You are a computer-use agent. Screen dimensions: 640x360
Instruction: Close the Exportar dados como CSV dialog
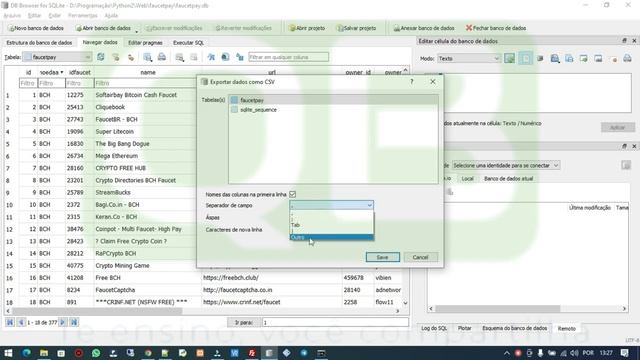[433, 82]
